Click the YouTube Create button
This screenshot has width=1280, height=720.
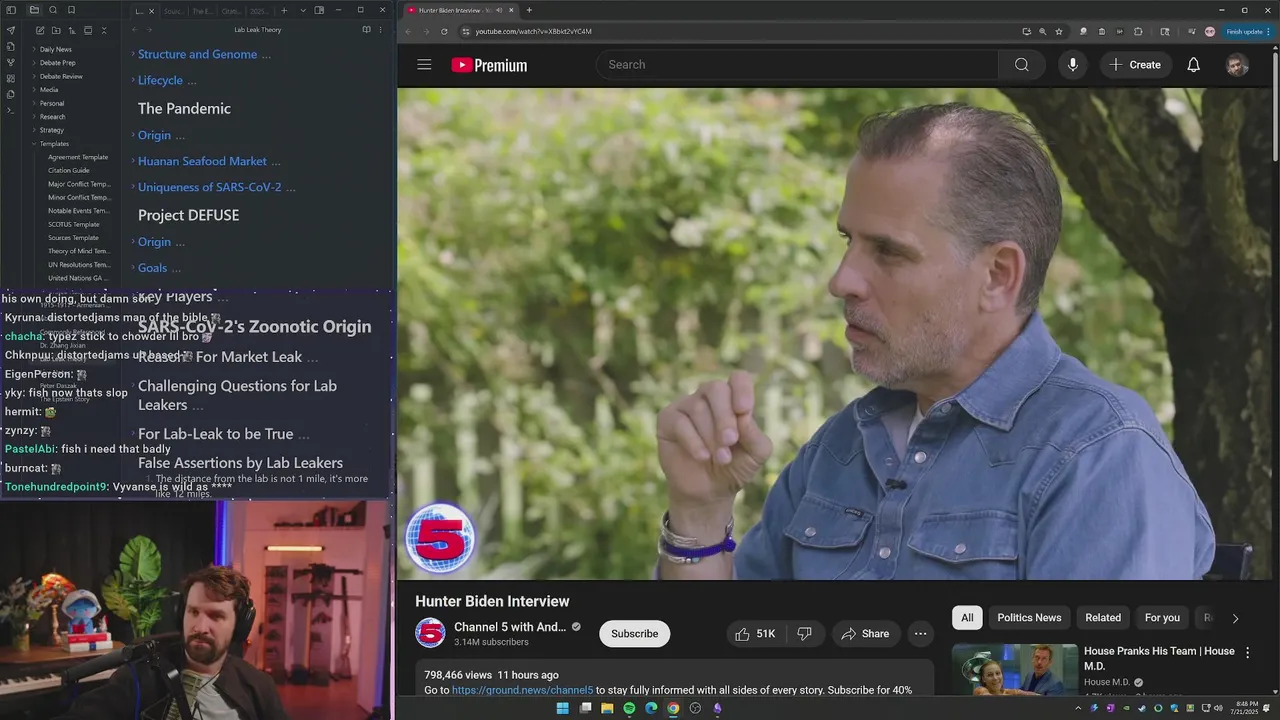(1135, 65)
